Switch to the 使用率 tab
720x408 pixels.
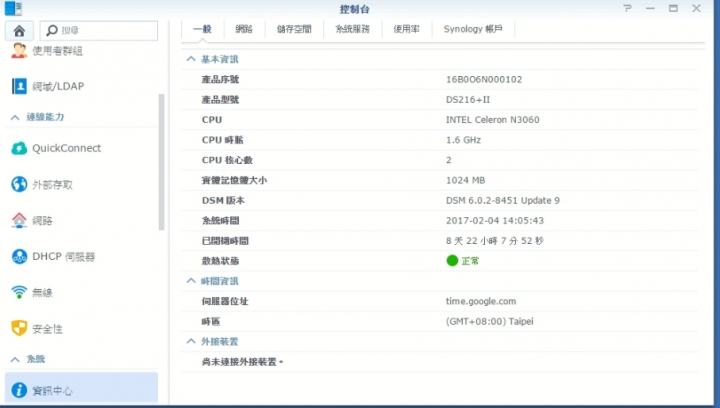point(406,29)
